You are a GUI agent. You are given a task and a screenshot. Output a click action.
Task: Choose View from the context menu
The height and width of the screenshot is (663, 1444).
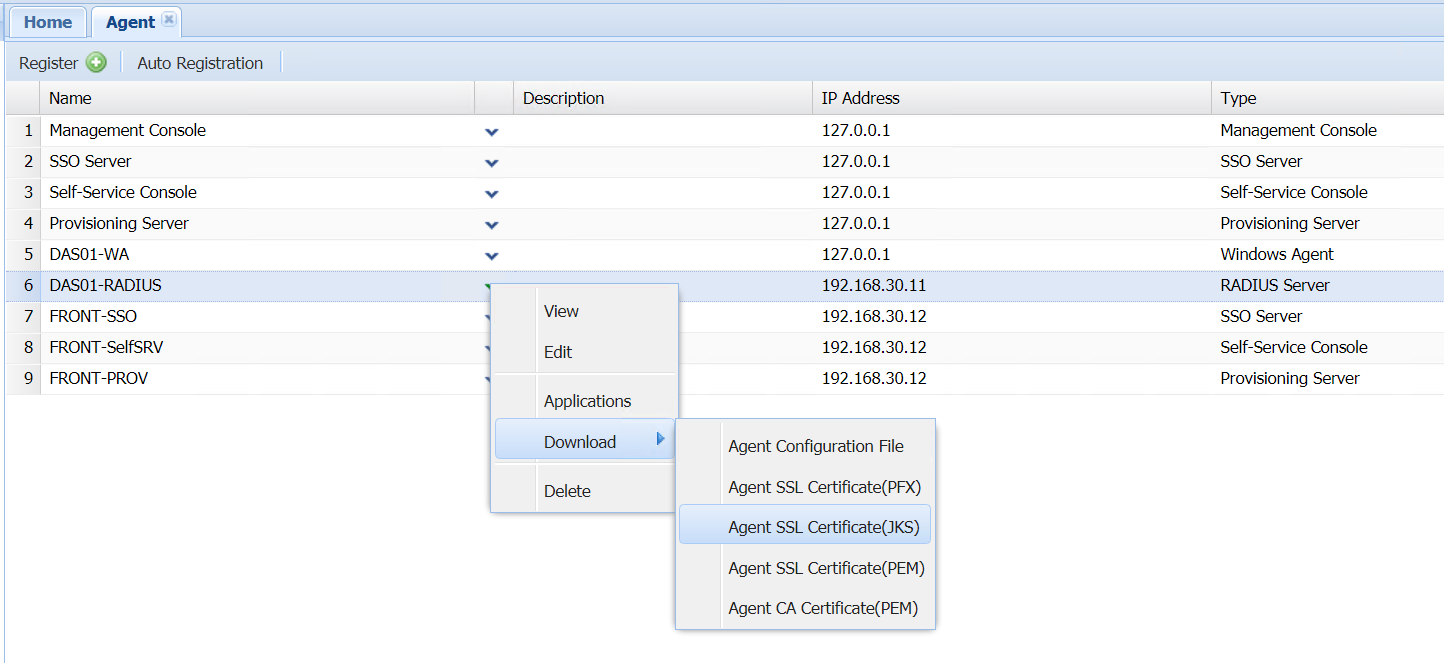coord(561,311)
